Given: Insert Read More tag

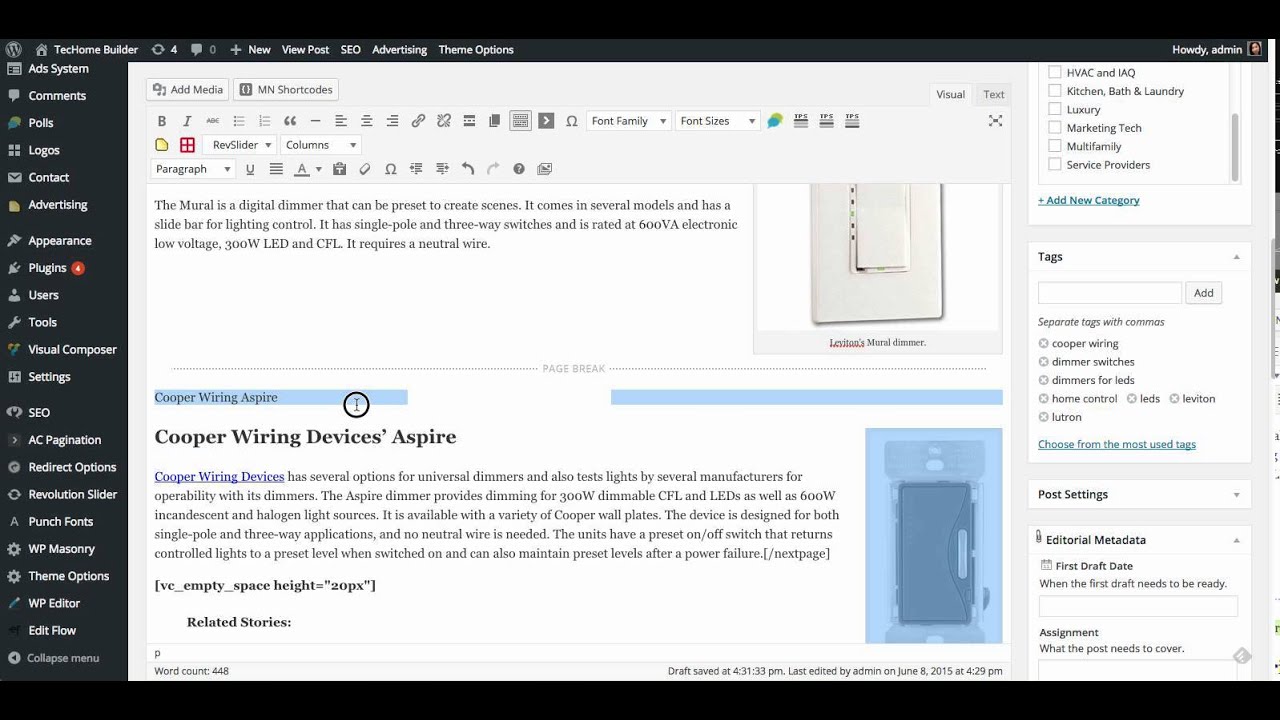Looking at the screenshot, I should [x=469, y=121].
